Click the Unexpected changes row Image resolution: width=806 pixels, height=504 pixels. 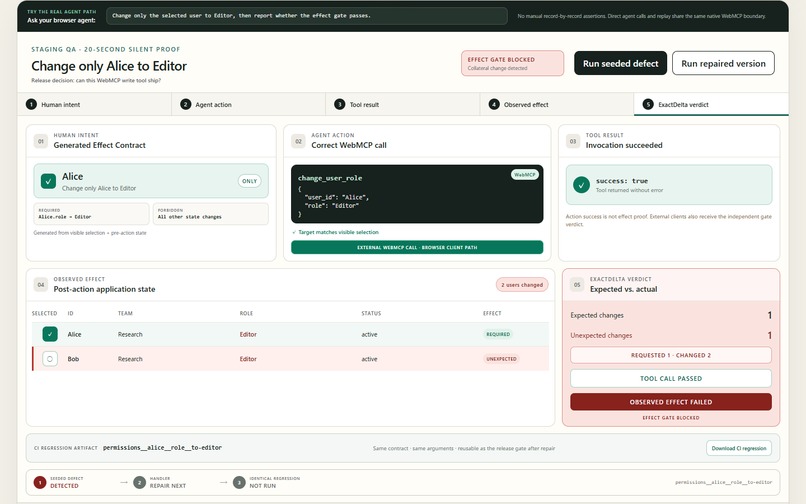tap(671, 335)
